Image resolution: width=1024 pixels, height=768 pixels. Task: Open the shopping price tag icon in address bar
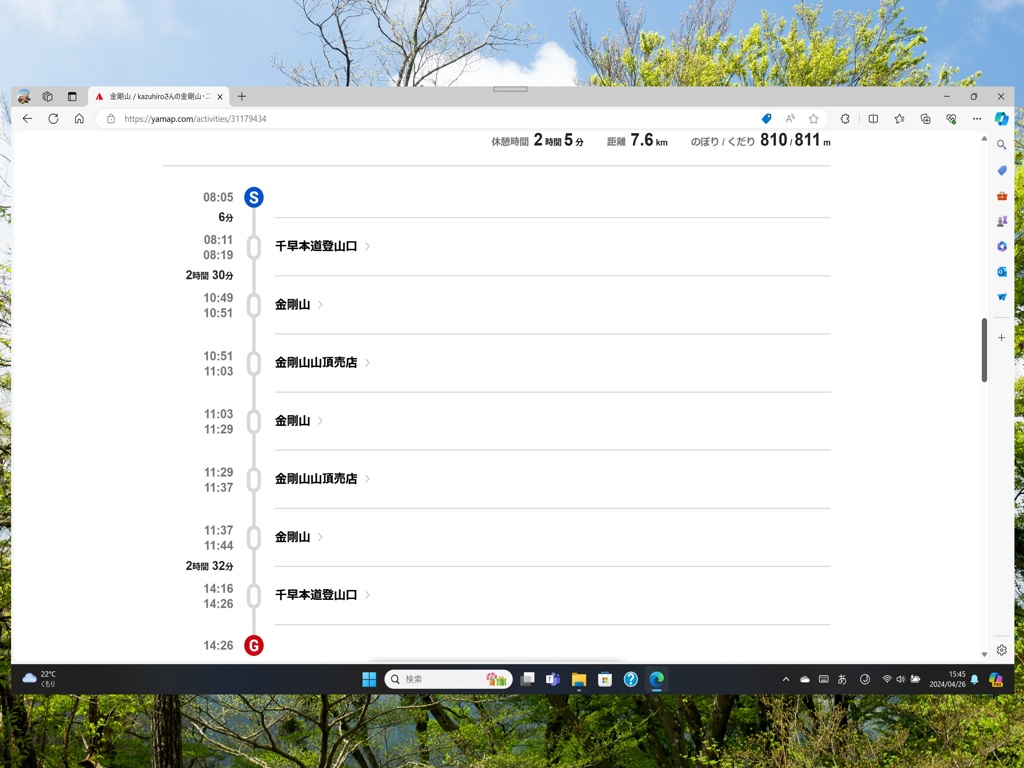[x=767, y=118]
